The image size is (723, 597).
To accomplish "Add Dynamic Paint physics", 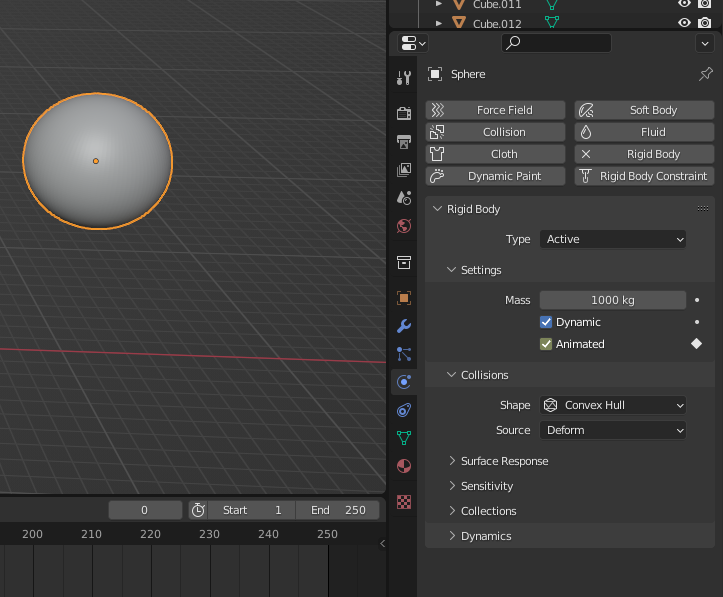I will tap(495, 176).
